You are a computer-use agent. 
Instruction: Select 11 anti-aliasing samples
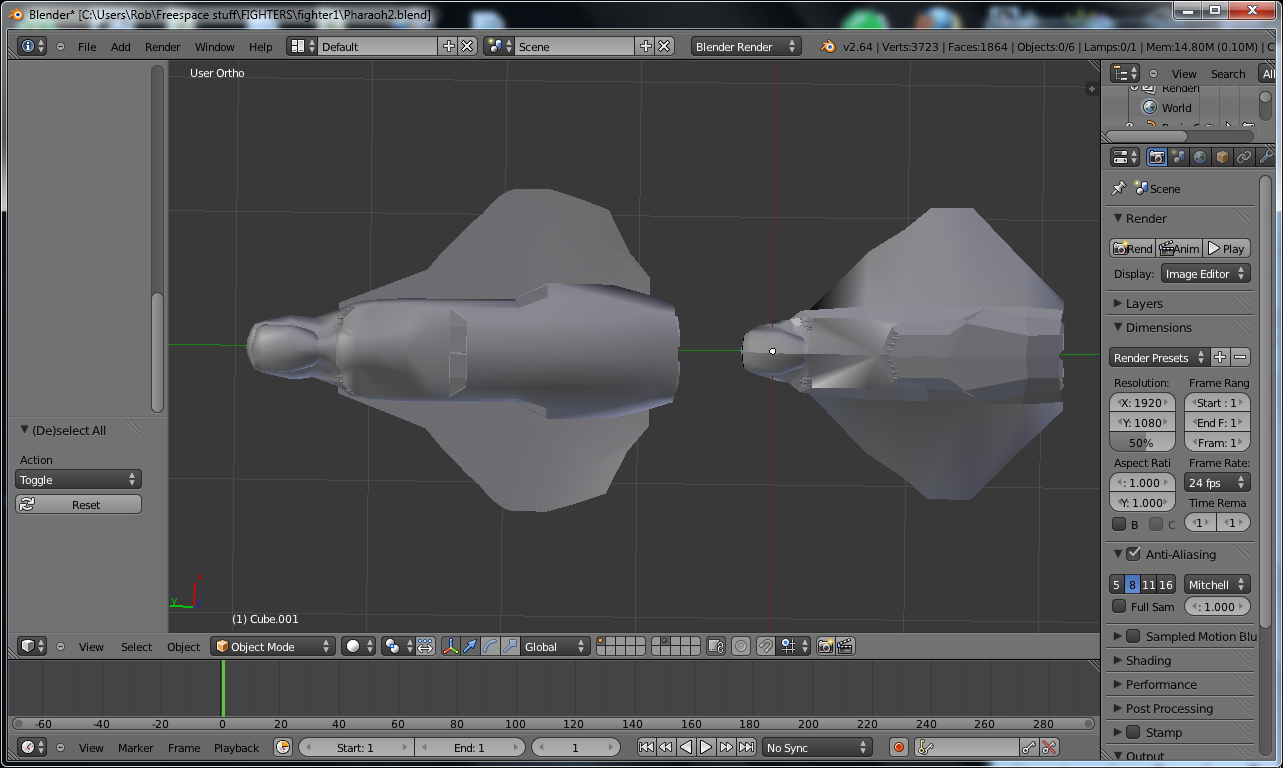click(x=1149, y=585)
